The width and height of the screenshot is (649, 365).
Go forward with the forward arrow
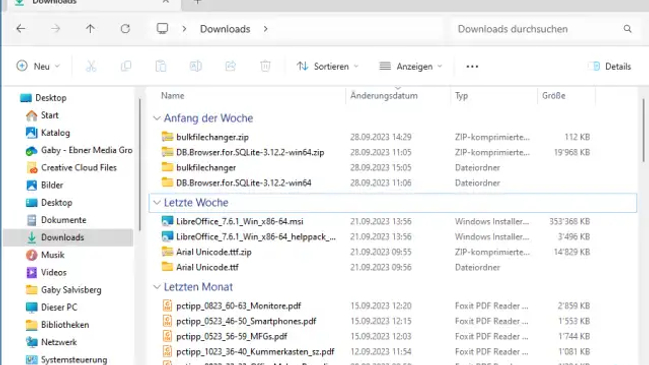pos(55,29)
